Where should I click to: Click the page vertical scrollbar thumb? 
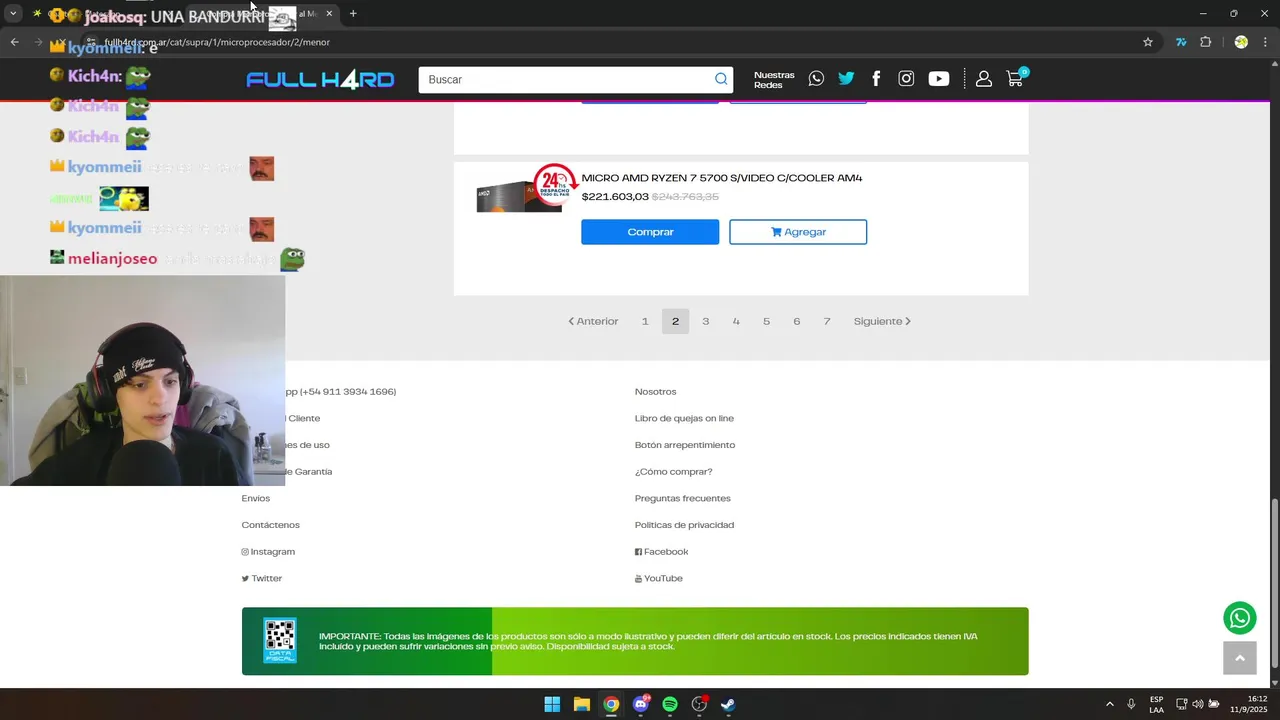coord(1274,584)
